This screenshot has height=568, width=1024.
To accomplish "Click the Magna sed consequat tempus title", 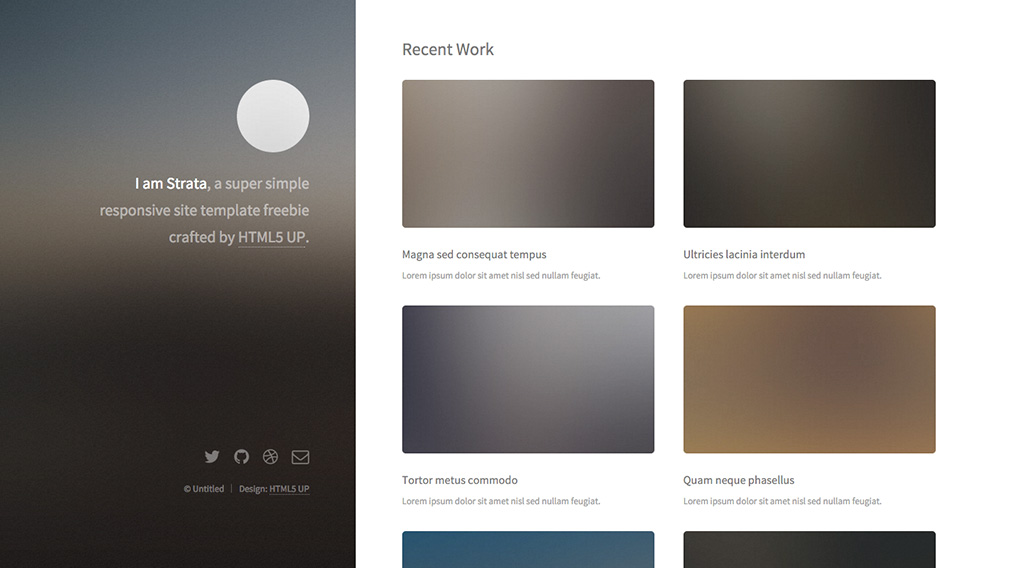I will click(474, 255).
